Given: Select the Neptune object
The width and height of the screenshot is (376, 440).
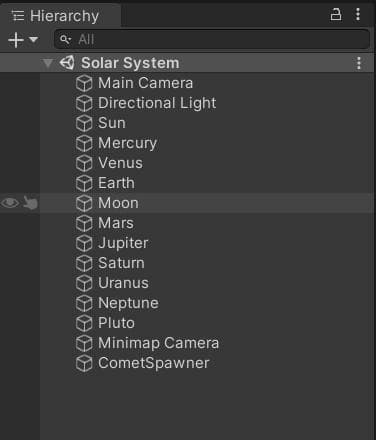Looking at the screenshot, I should pyautogui.click(x=128, y=303).
